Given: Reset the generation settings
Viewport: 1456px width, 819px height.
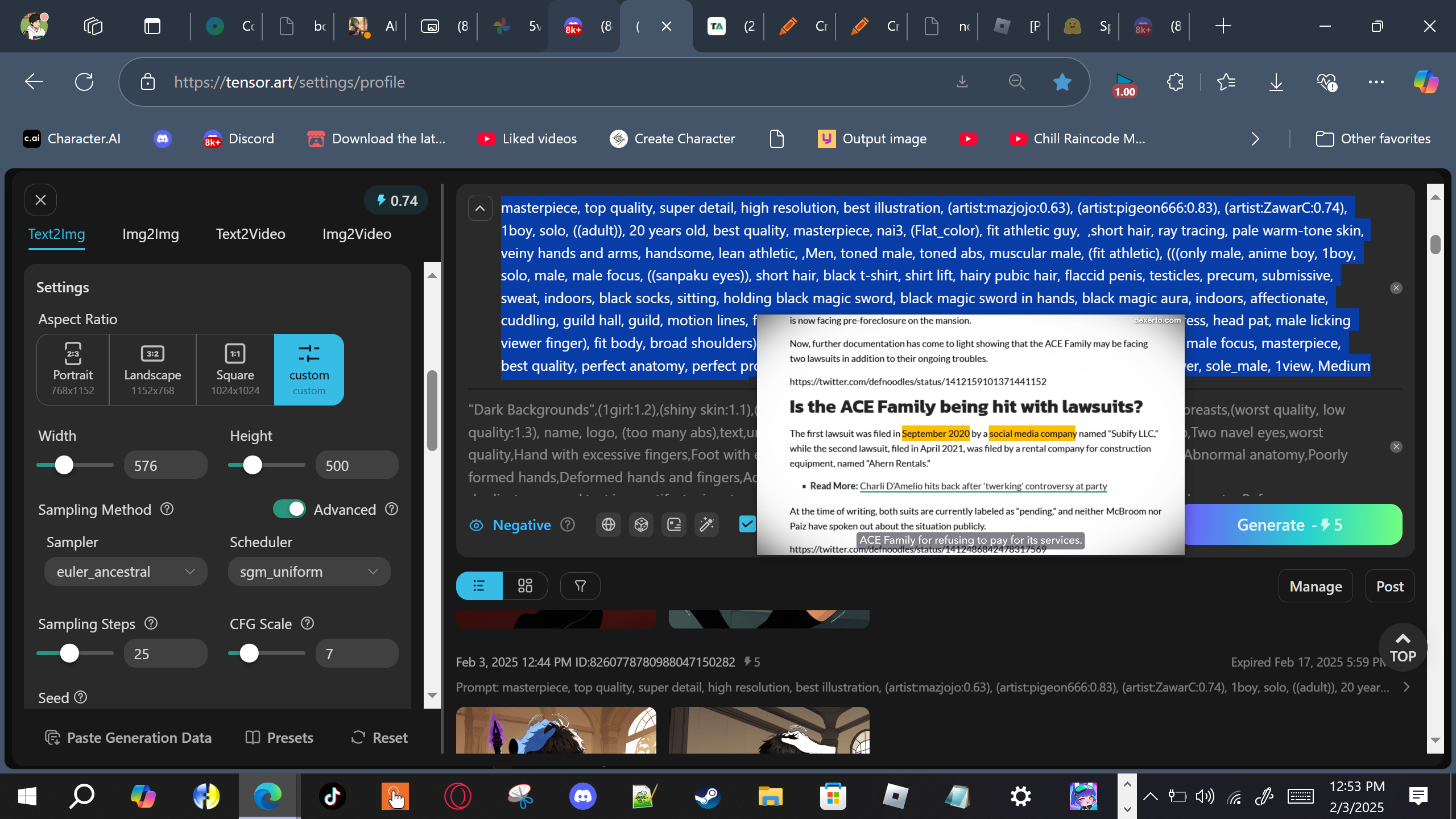Looking at the screenshot, I should [x=379, y=738].
